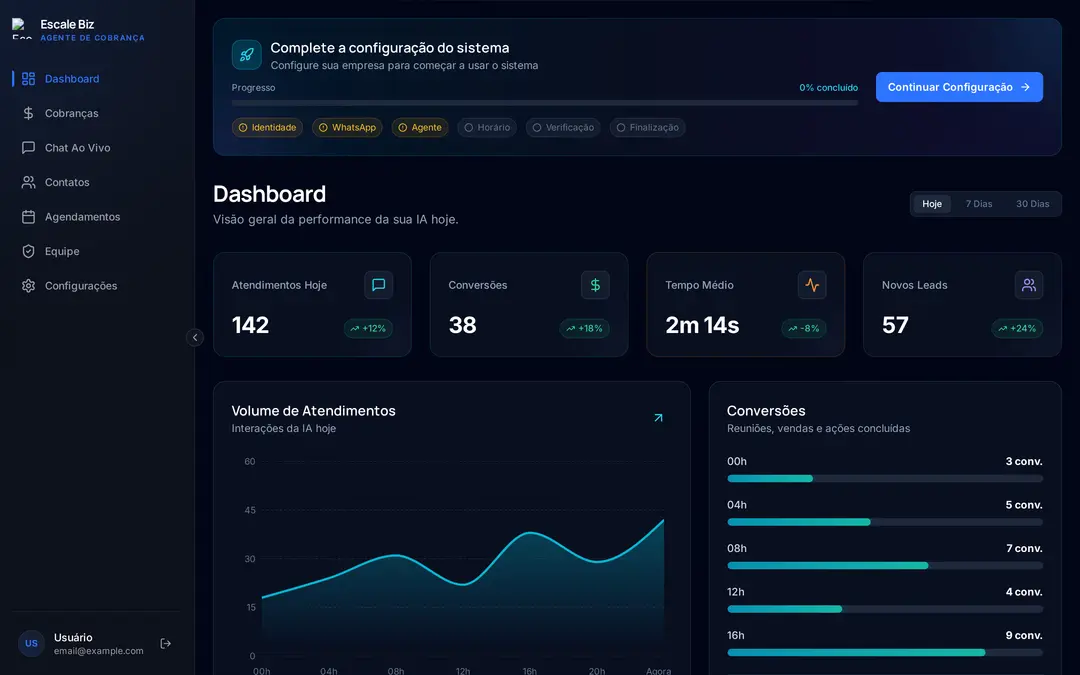Click the +24% badge on Novos Leads
The image size is (1080, 675).
point(1017,329)
